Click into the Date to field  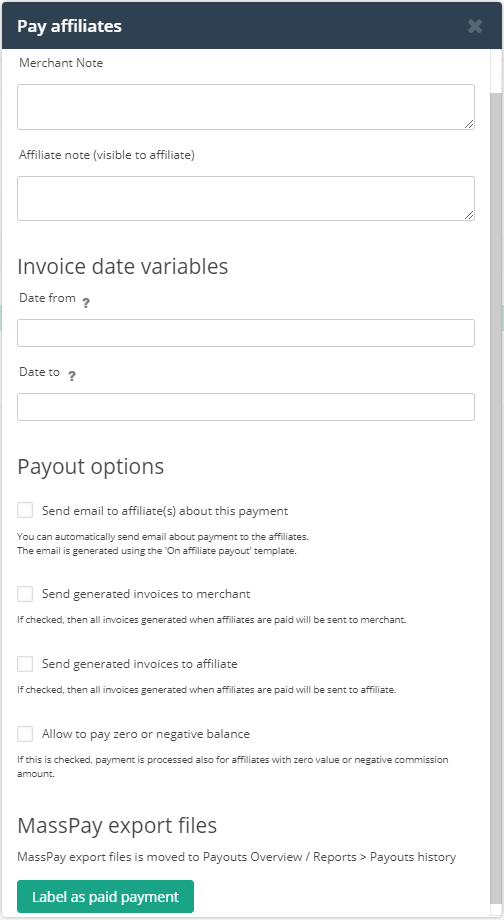click(x=246, y=407)
